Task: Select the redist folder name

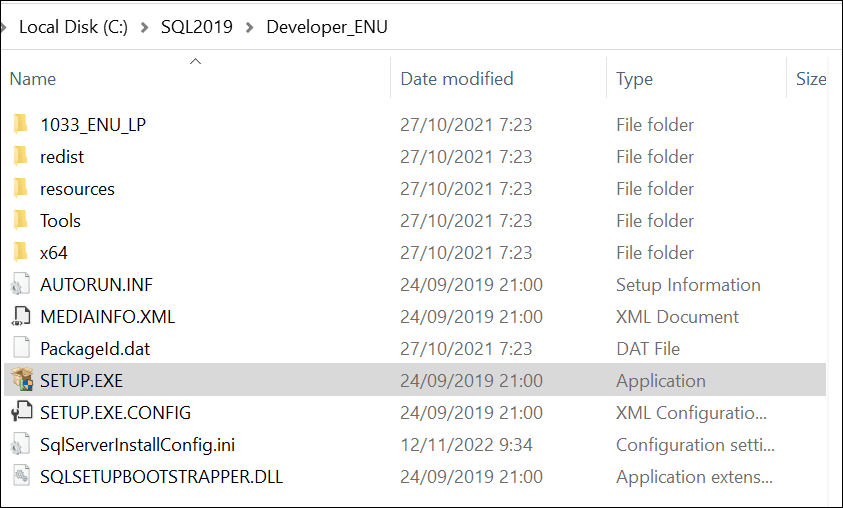Action: (x=62, y=157)
